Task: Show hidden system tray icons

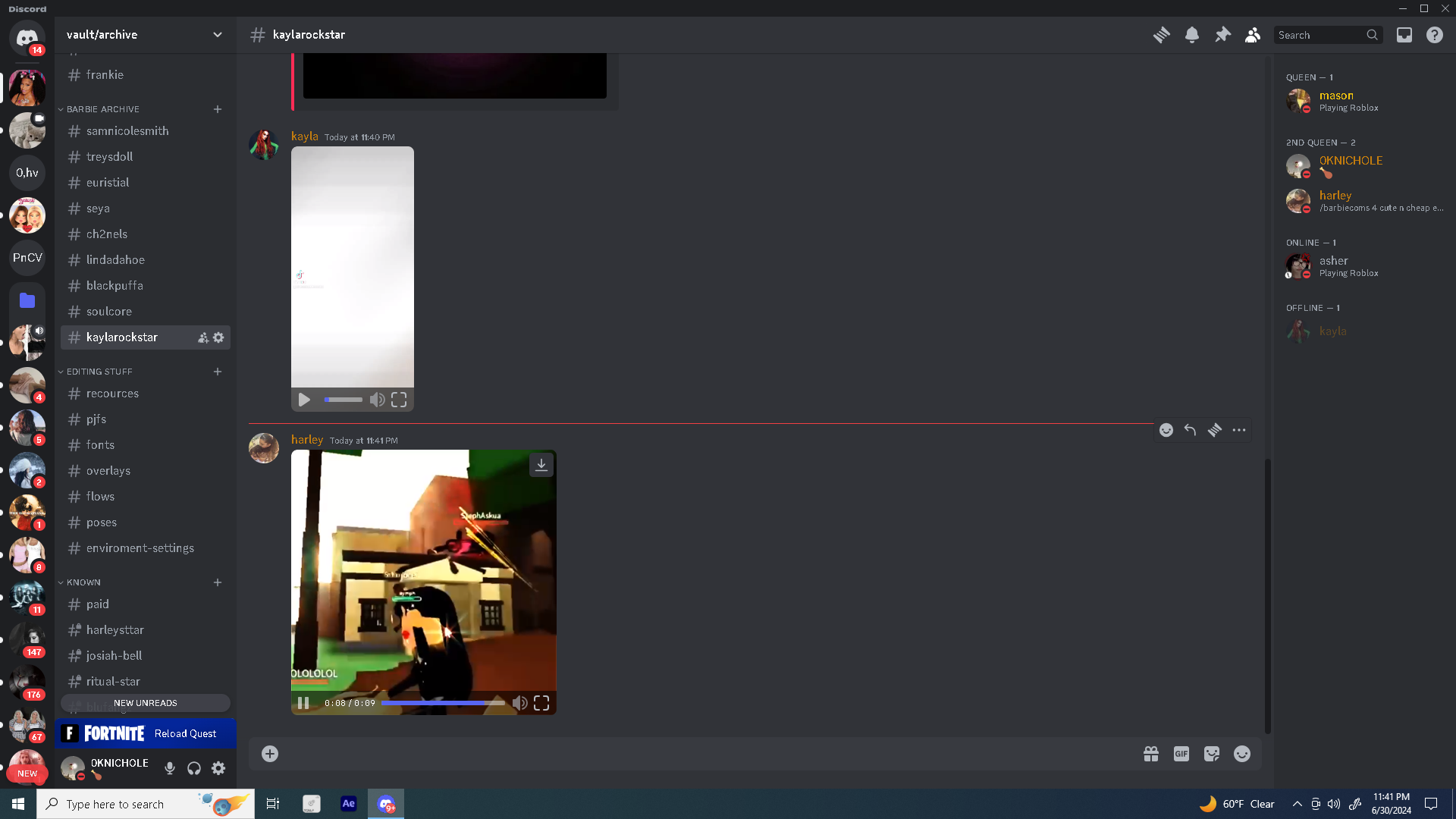Action: coord(1298,804)
